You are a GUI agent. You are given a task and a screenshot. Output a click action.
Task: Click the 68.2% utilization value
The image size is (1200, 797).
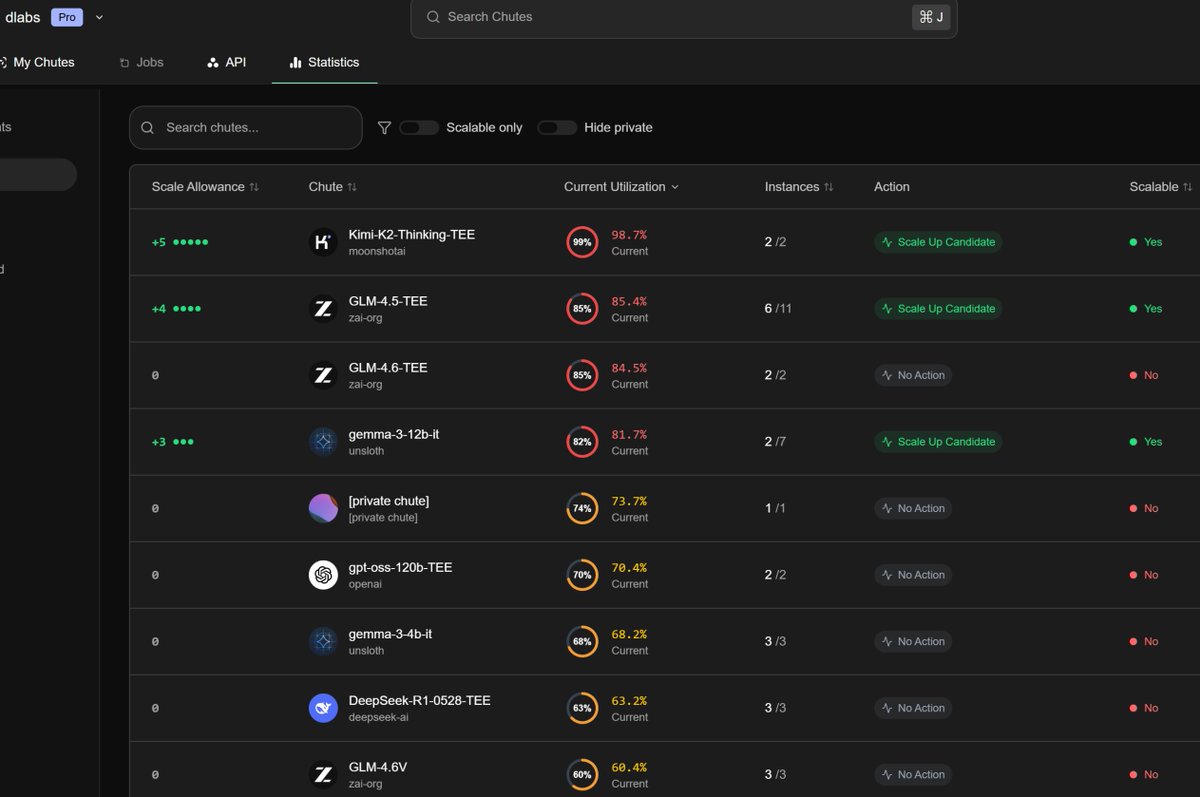coord(629,634)
